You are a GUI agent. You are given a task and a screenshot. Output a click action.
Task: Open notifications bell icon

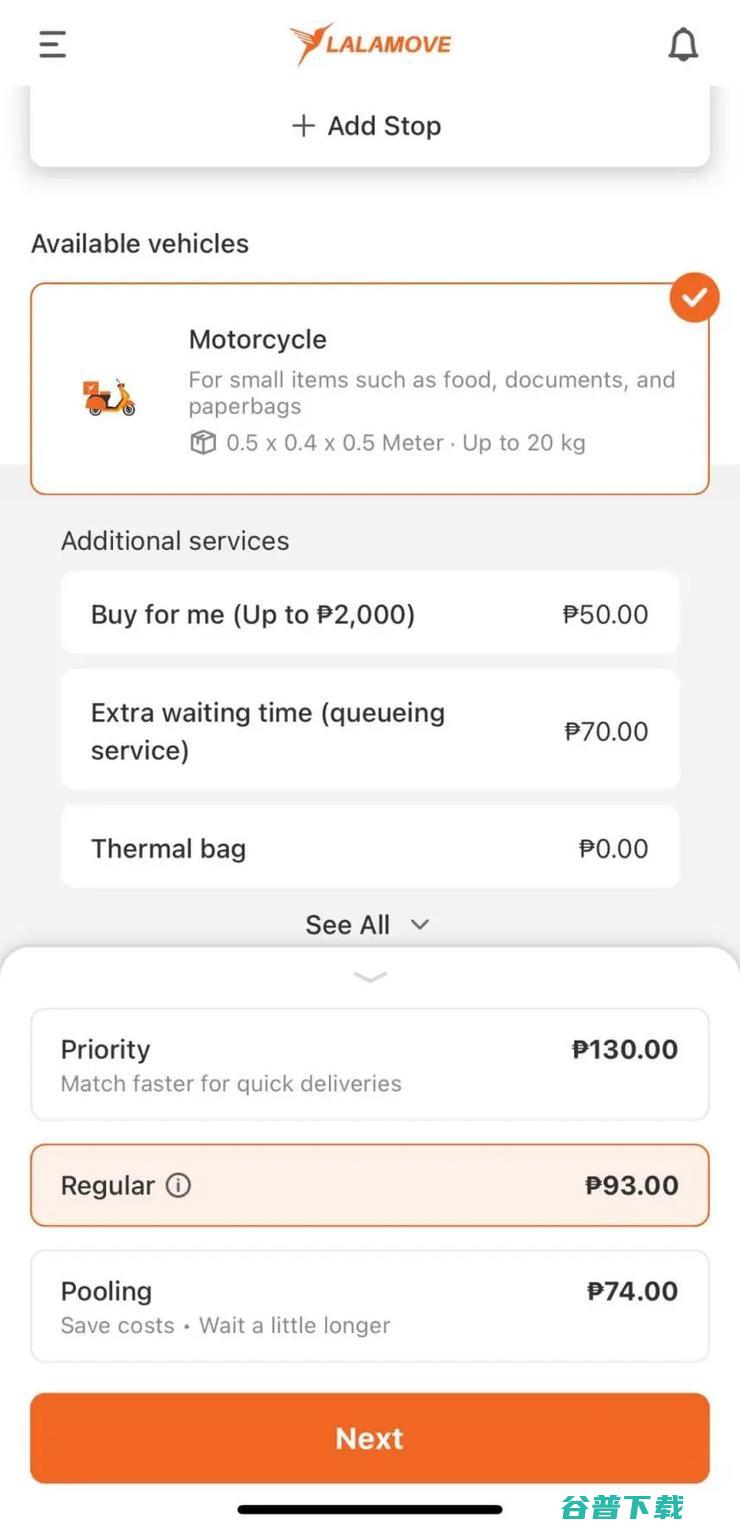click(x=683, y=45)
